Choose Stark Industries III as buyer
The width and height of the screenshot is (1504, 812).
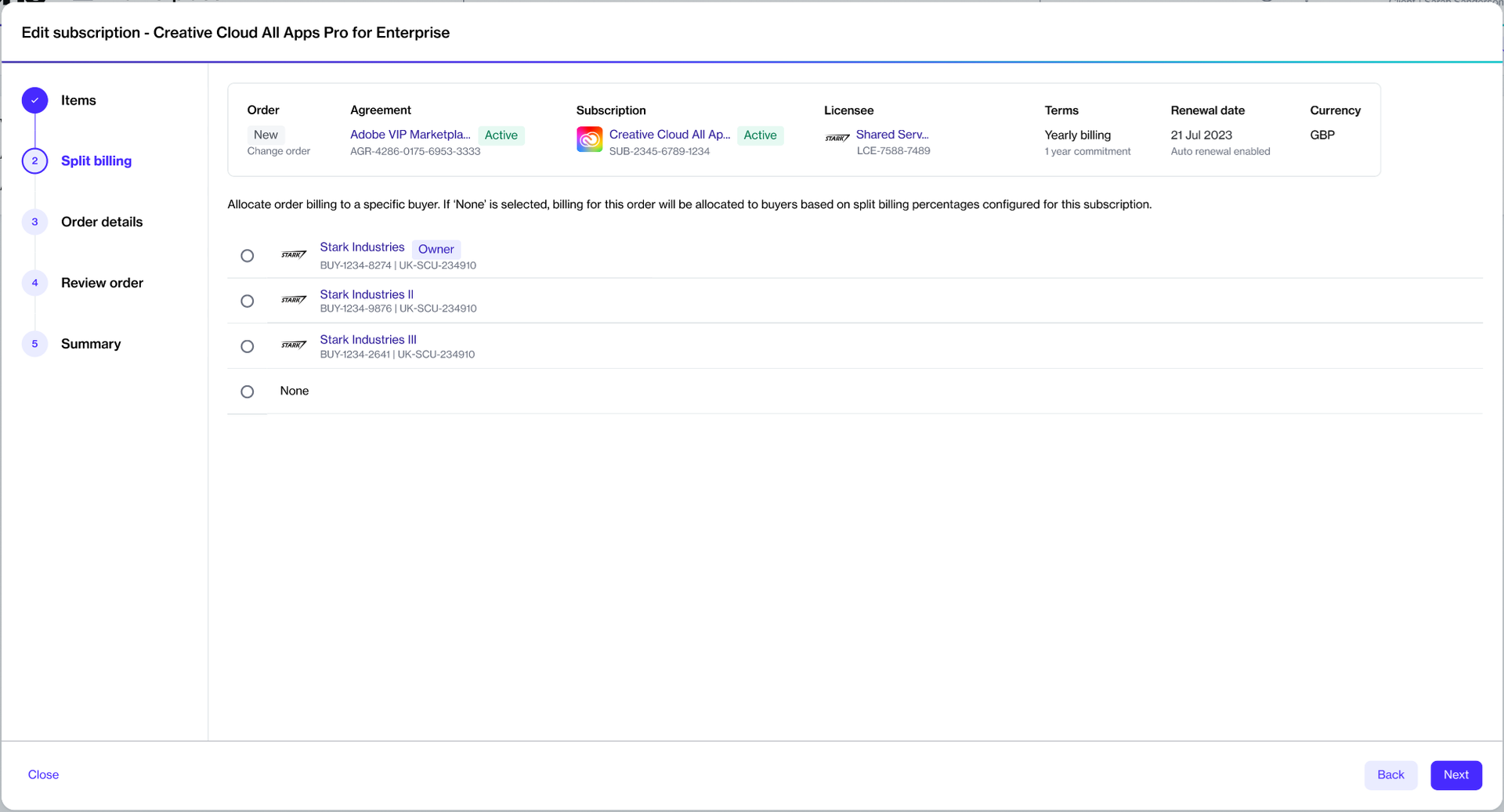coord(248,346)
